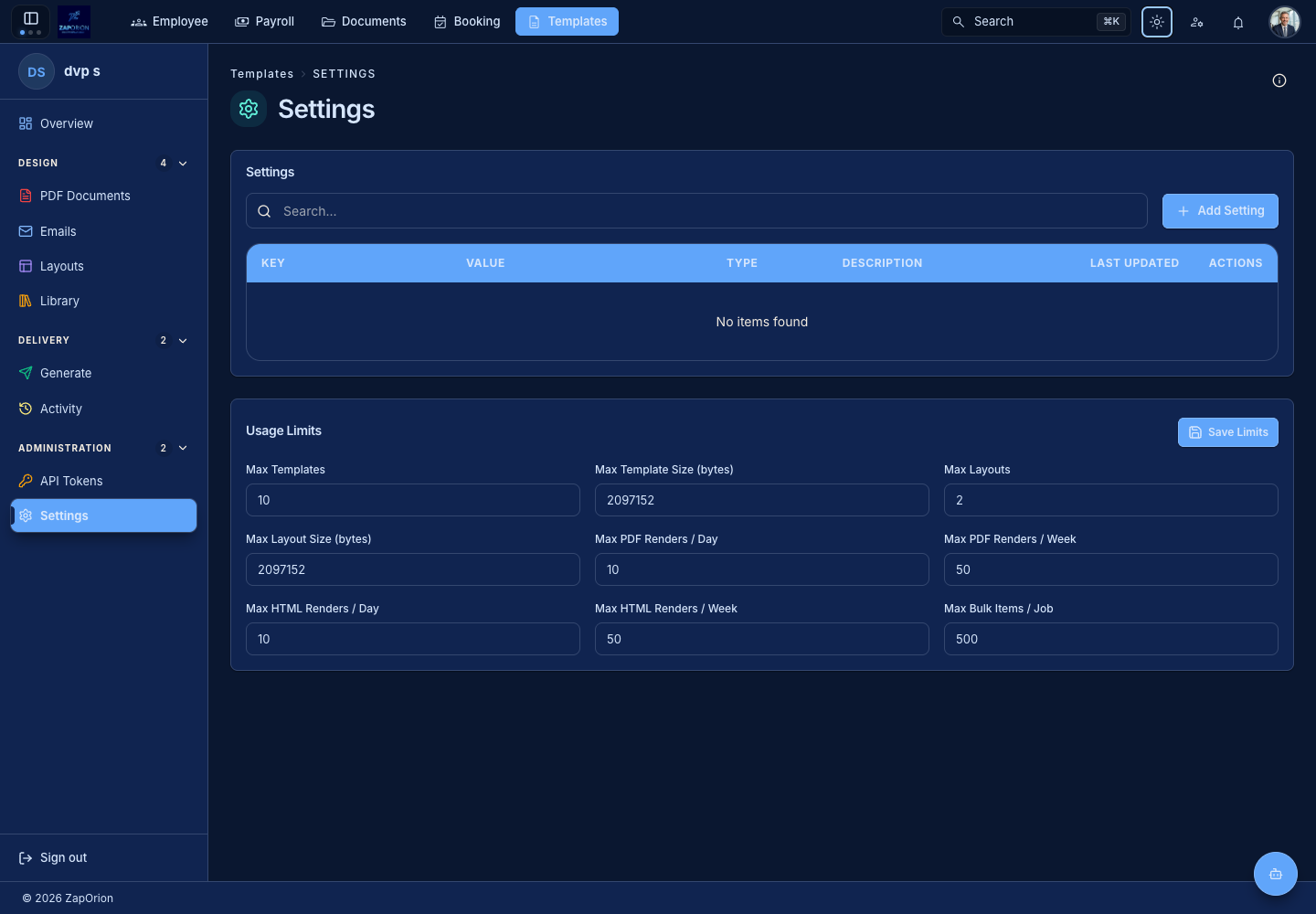Image resolution: width=1316 pixels, height=914 pixels.
Task: Open the profile avatar photo
Action: coord(1285,22)
